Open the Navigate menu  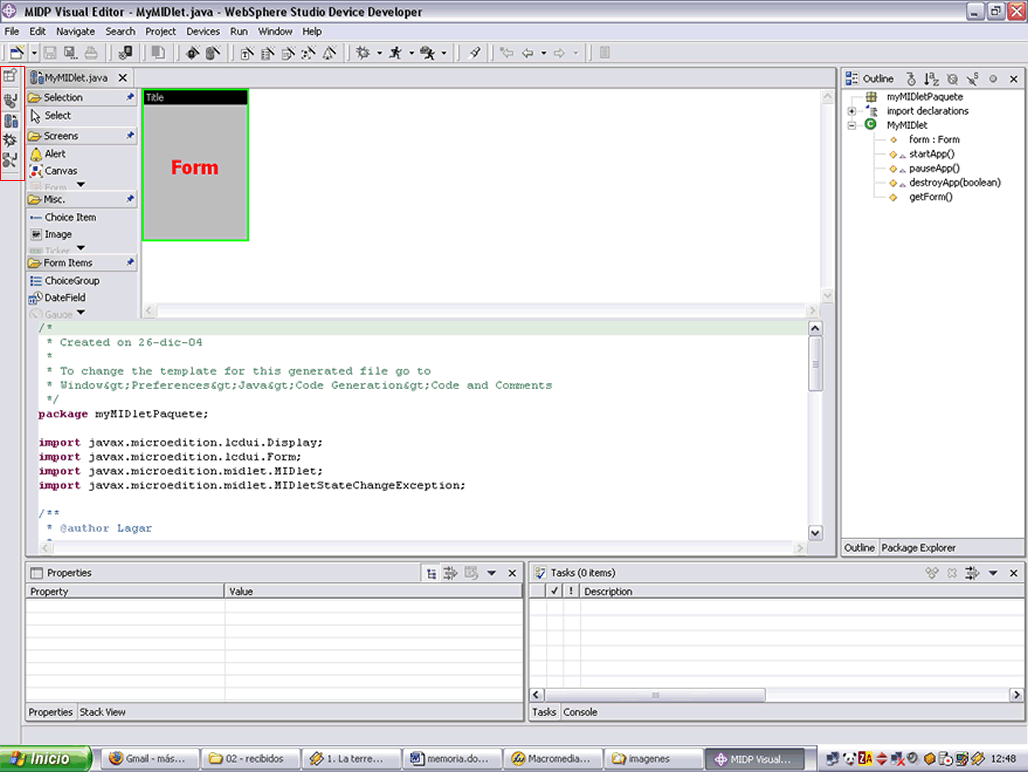tap(75, 31)
